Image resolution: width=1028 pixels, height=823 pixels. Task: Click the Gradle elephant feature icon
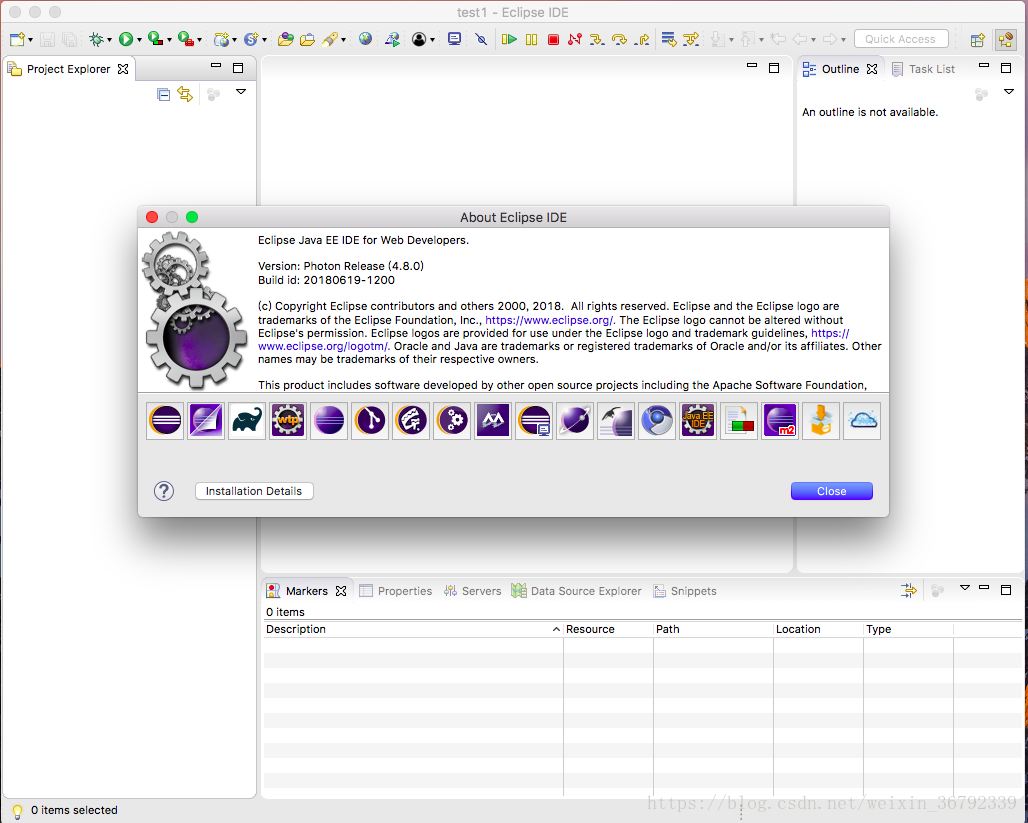point(247,420)
